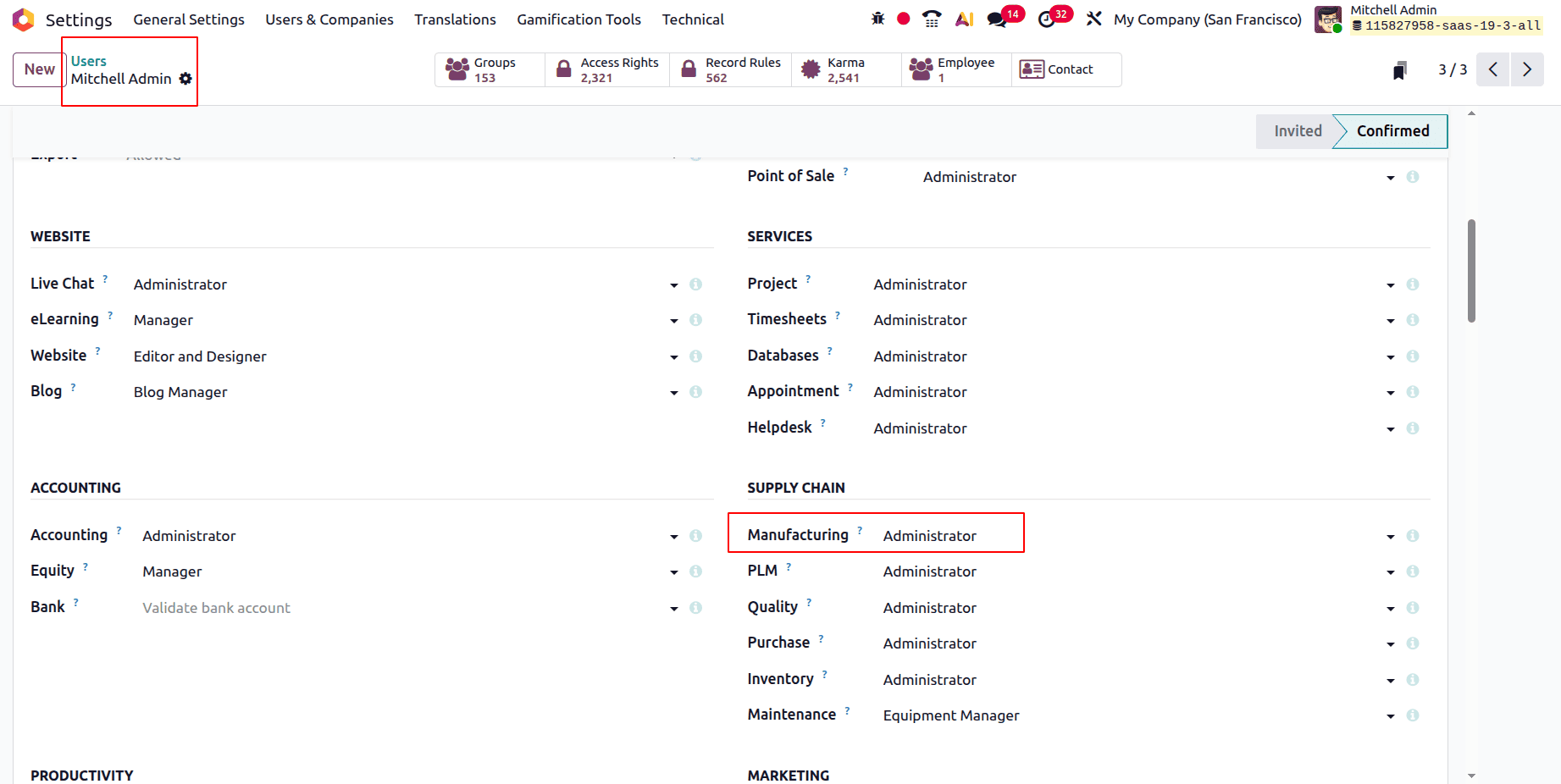Go to next record arrow
This screenshot has width=1561, height=784.
[1527, 69]
